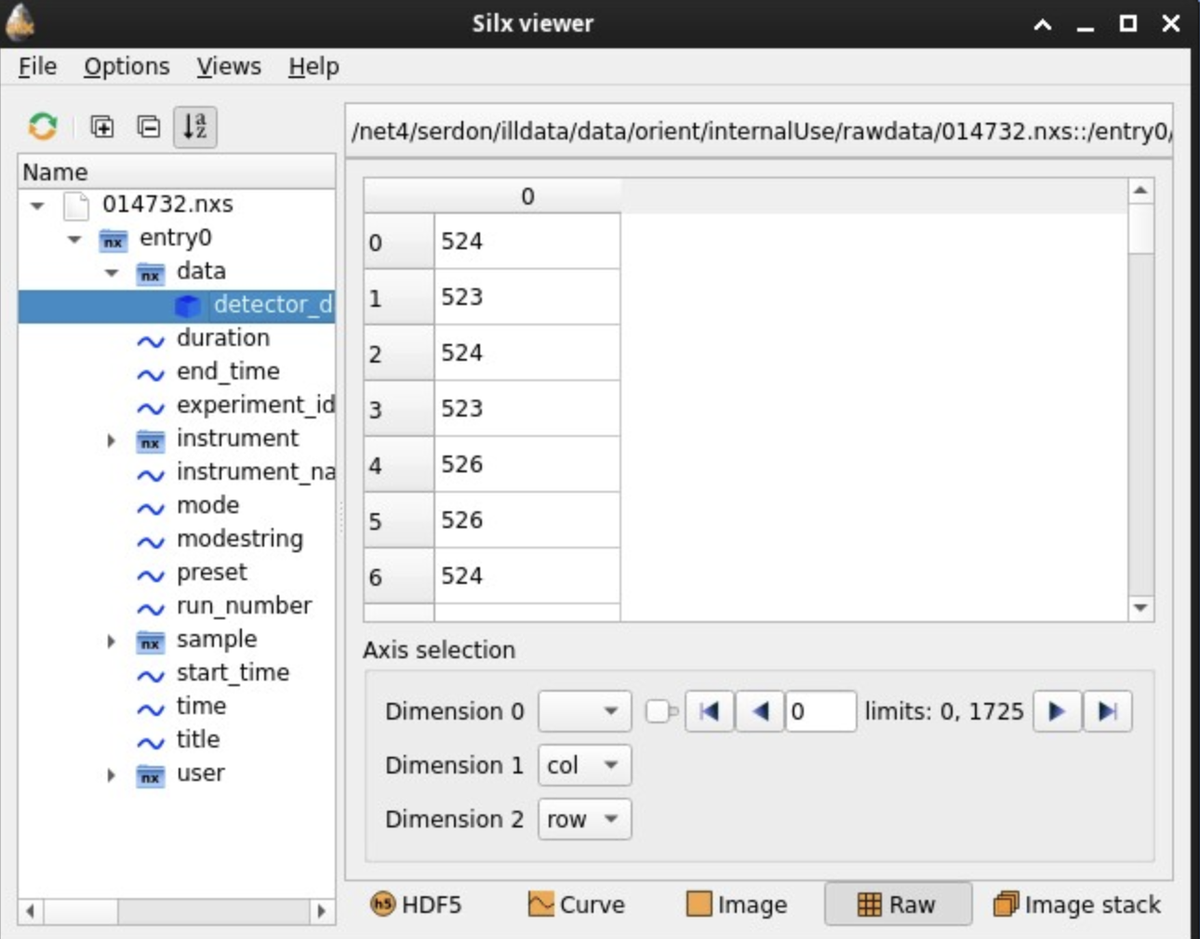Select the cell in table row 1
Image resolution: width=1200 pixels, height=939 pixels.
coord(528,298)
